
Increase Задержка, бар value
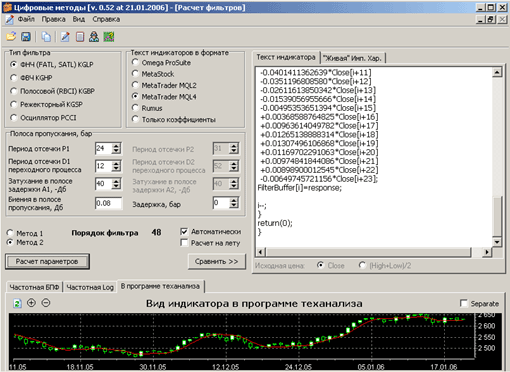[x=234, y=200]
